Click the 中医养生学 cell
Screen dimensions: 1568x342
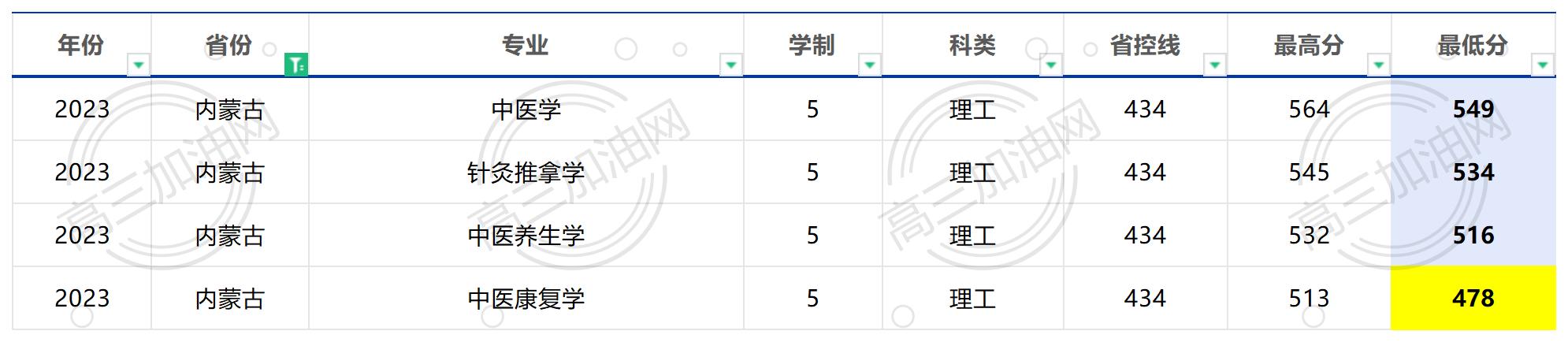[526, 235]
